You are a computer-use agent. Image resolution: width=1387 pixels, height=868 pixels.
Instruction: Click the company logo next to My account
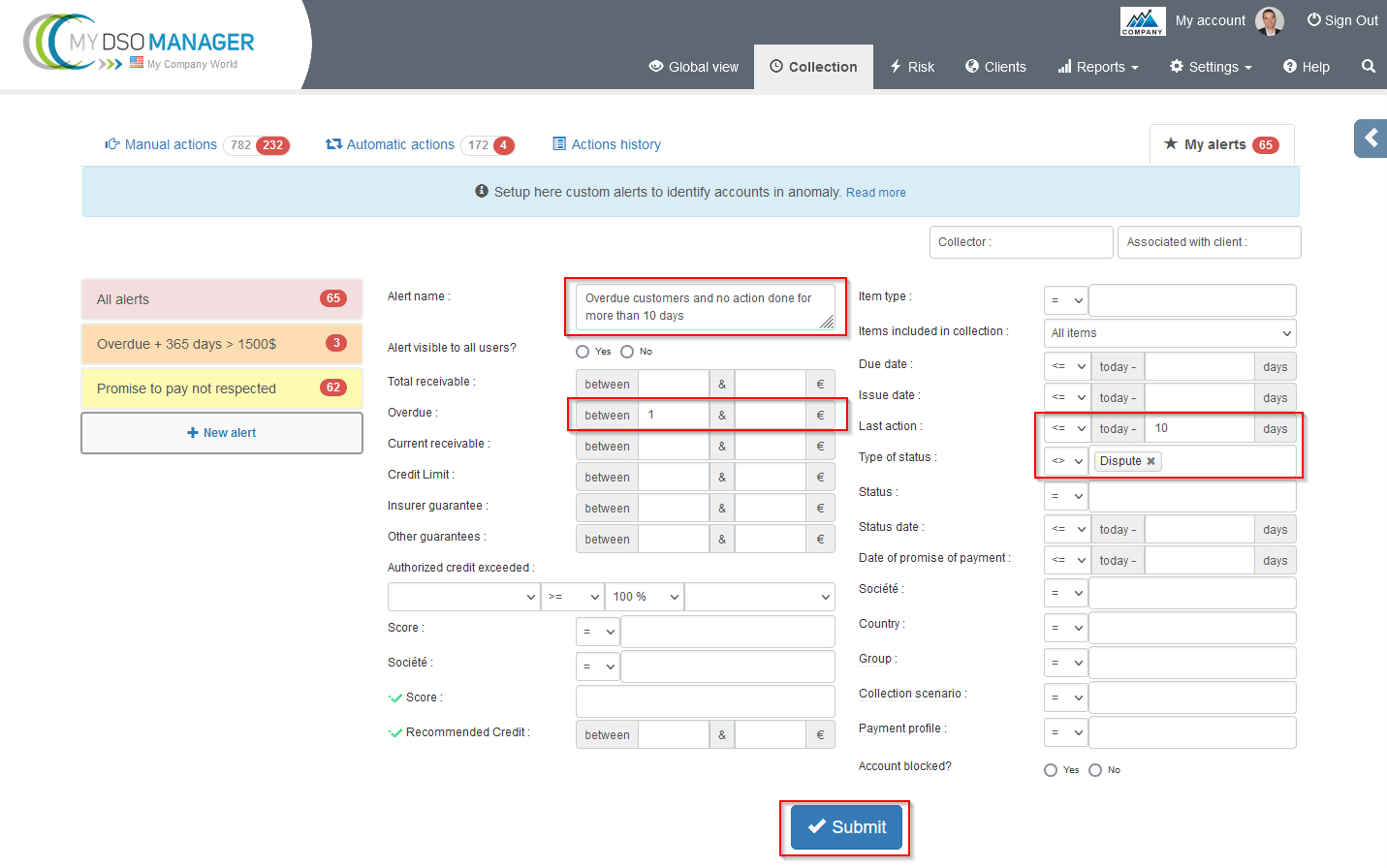(1142, 20)
